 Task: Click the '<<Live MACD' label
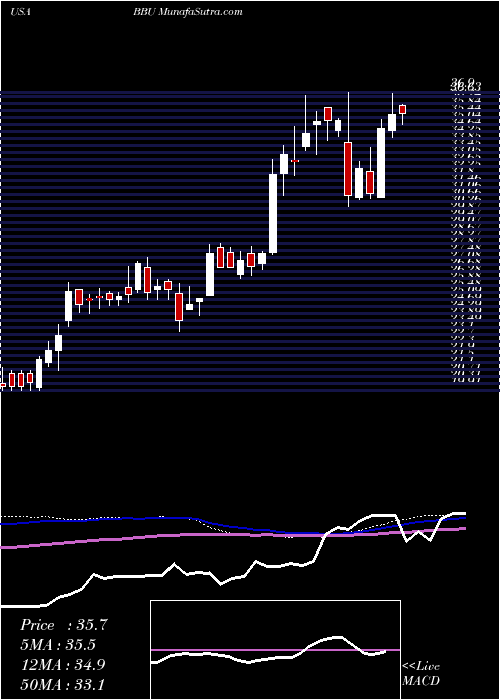pyautogui.click(x=421, y=674)
